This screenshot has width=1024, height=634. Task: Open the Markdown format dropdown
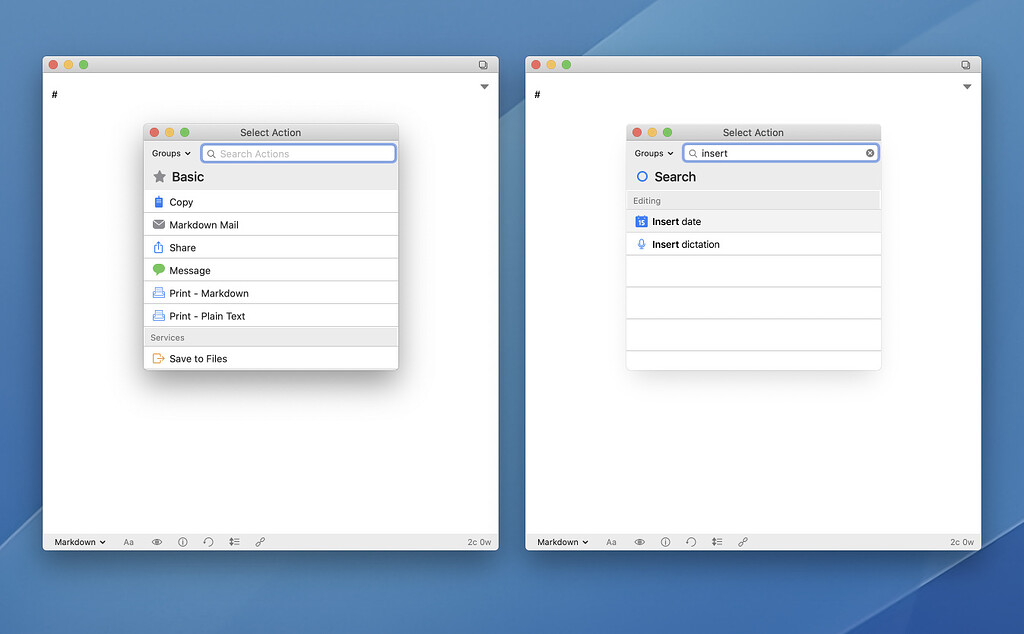click(79, 541)
